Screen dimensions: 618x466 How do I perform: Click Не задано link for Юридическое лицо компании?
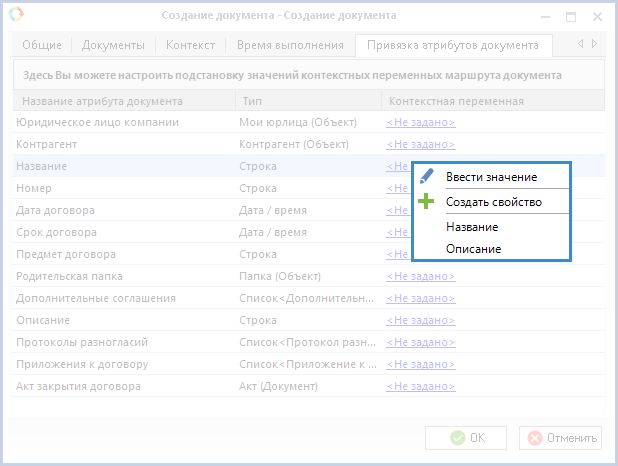(420, 122)
